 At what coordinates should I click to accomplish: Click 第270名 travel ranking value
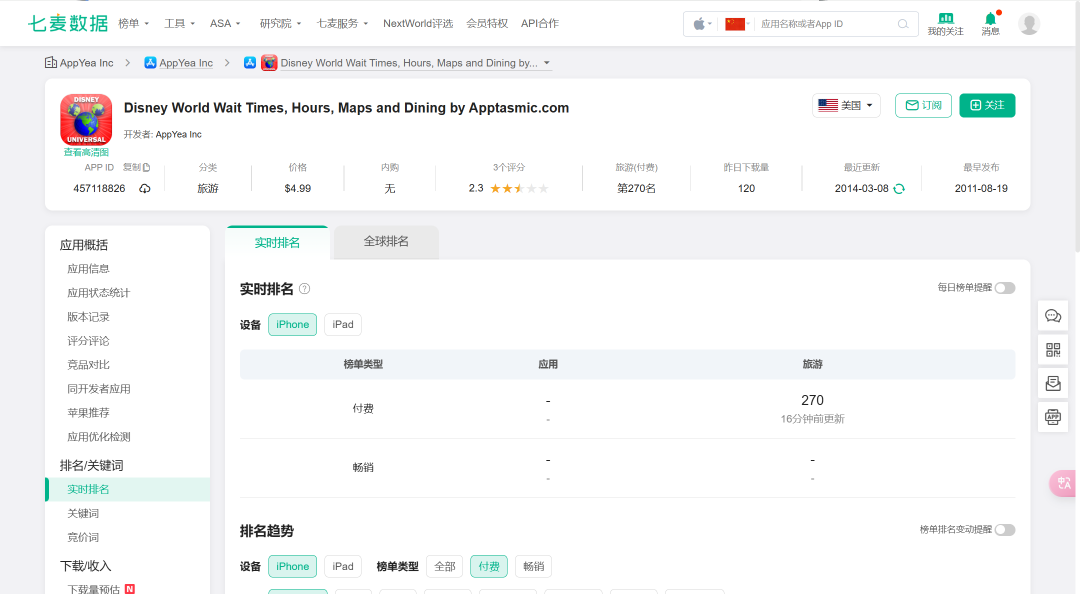(636, 188)
